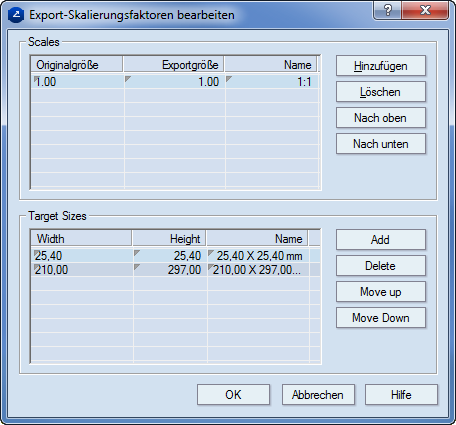This screenshot has width=456, height=425.
Task: Click the Move Down button
Action: (x=381, y=318)
